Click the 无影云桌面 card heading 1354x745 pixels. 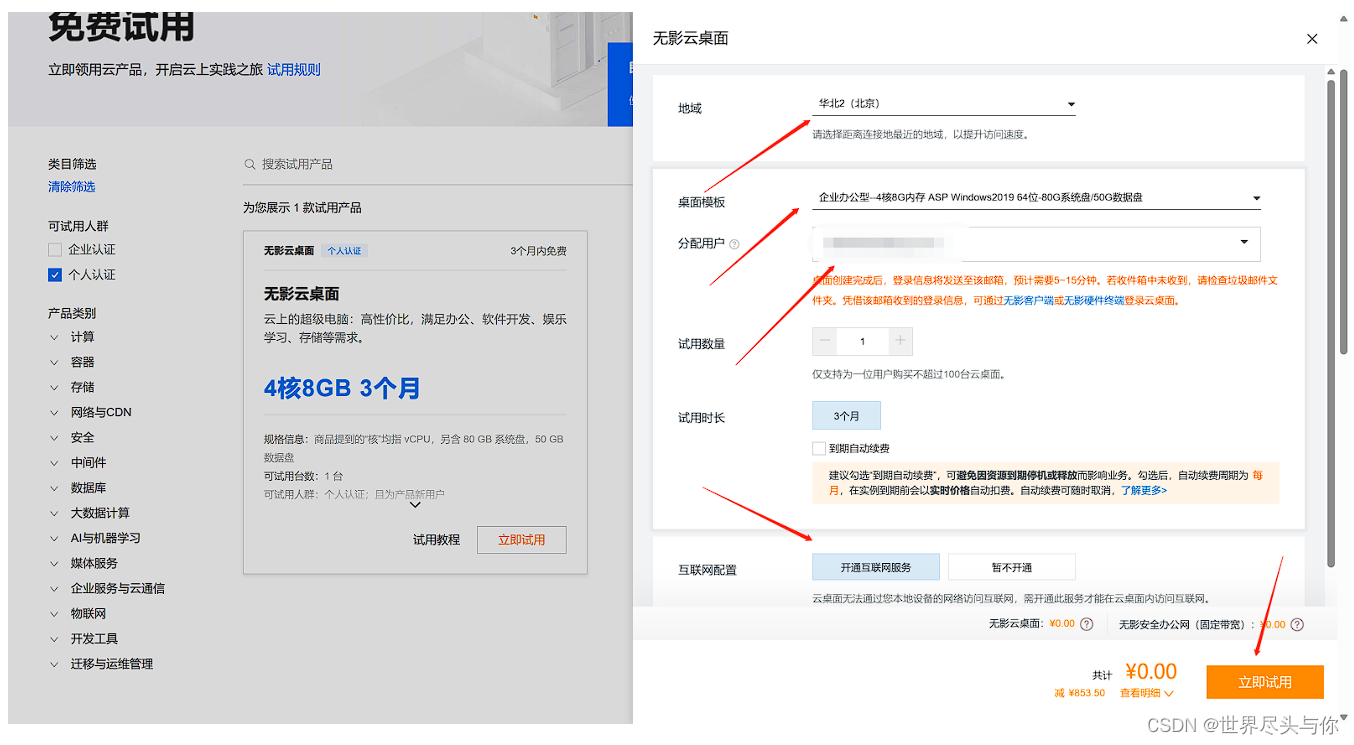click(302, 294)
